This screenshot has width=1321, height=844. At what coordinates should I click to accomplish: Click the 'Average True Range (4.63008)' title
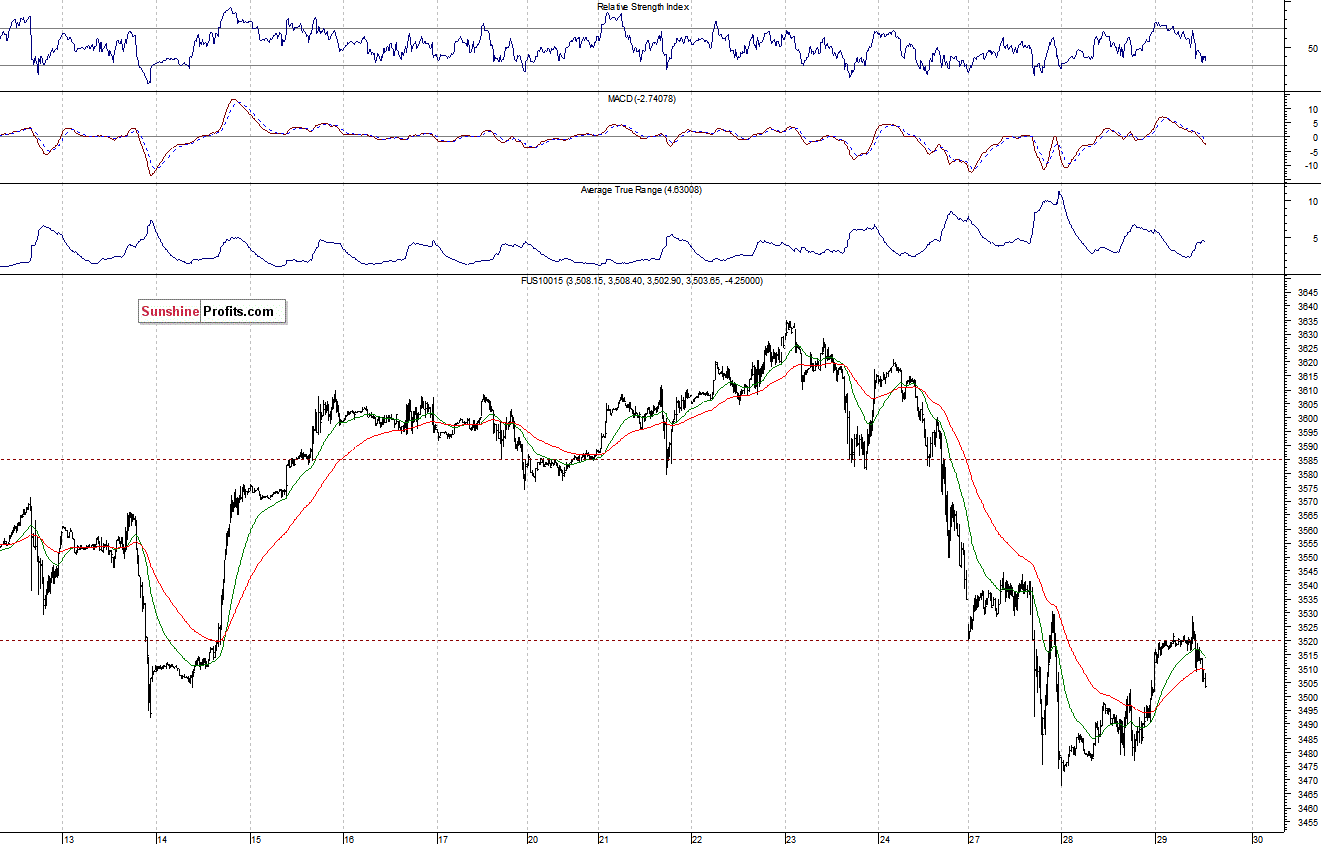coord(641,190)
